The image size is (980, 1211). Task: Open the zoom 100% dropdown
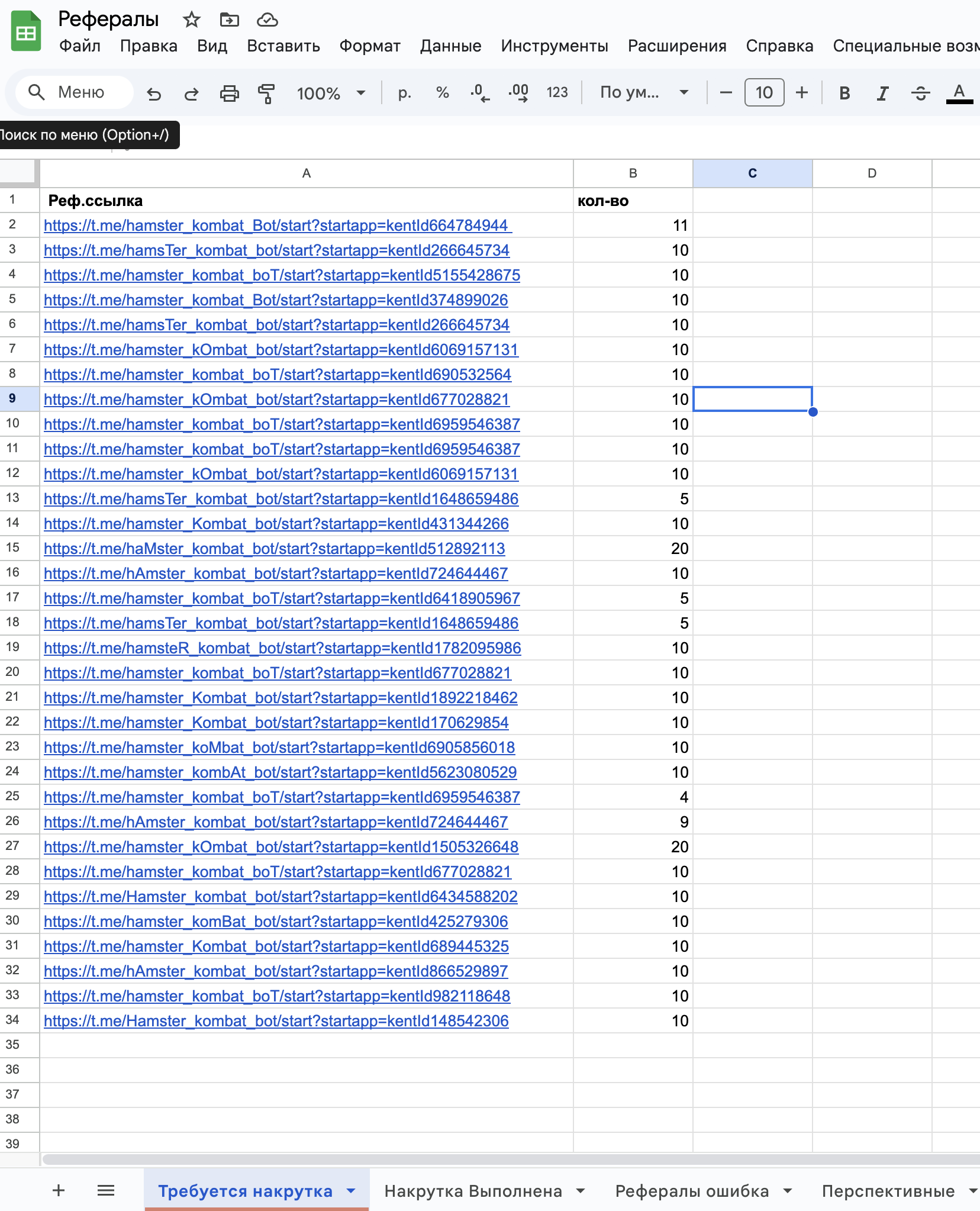(x=331, y=93)
